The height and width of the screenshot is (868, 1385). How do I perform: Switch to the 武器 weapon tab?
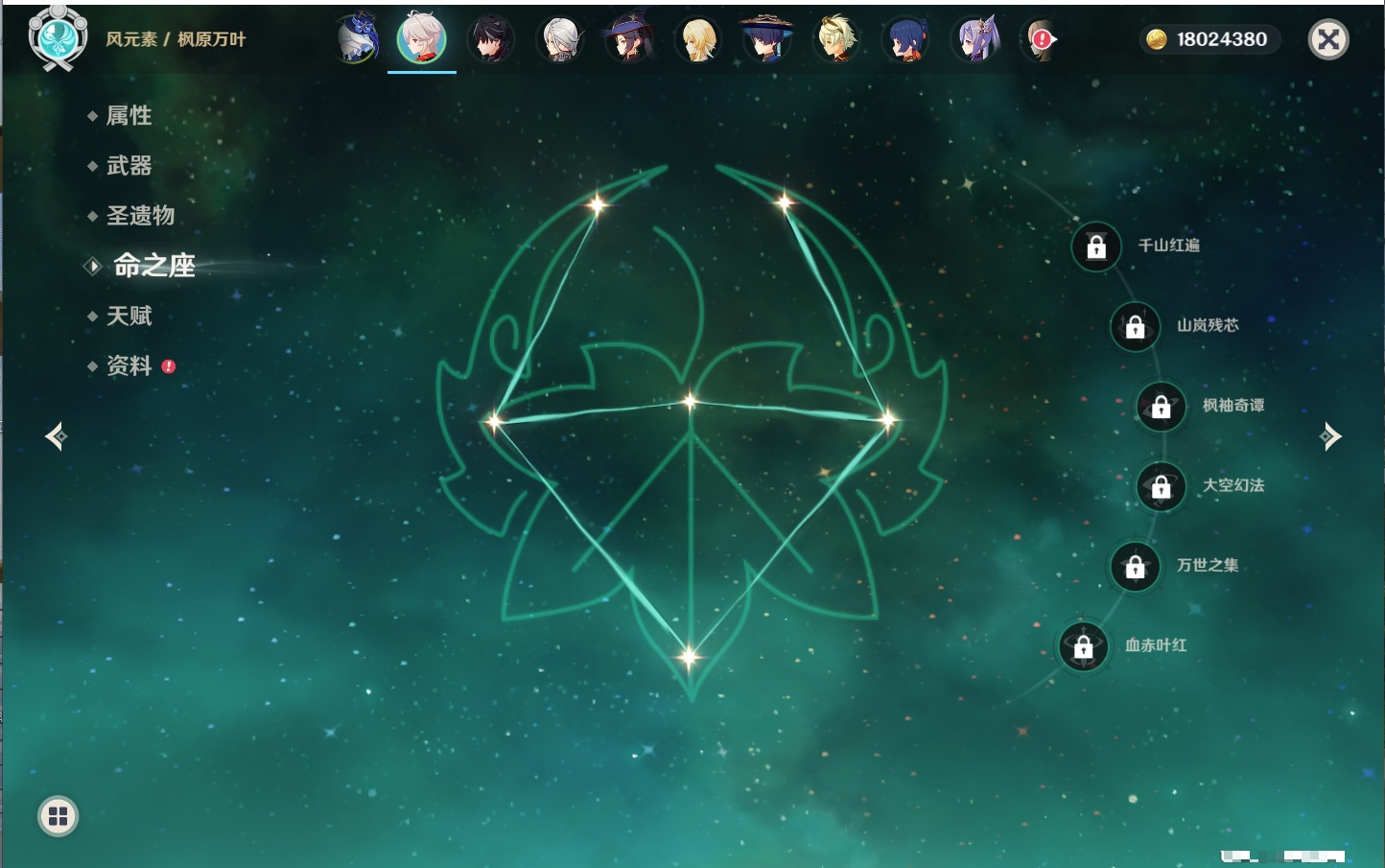[x=129, y=166]
